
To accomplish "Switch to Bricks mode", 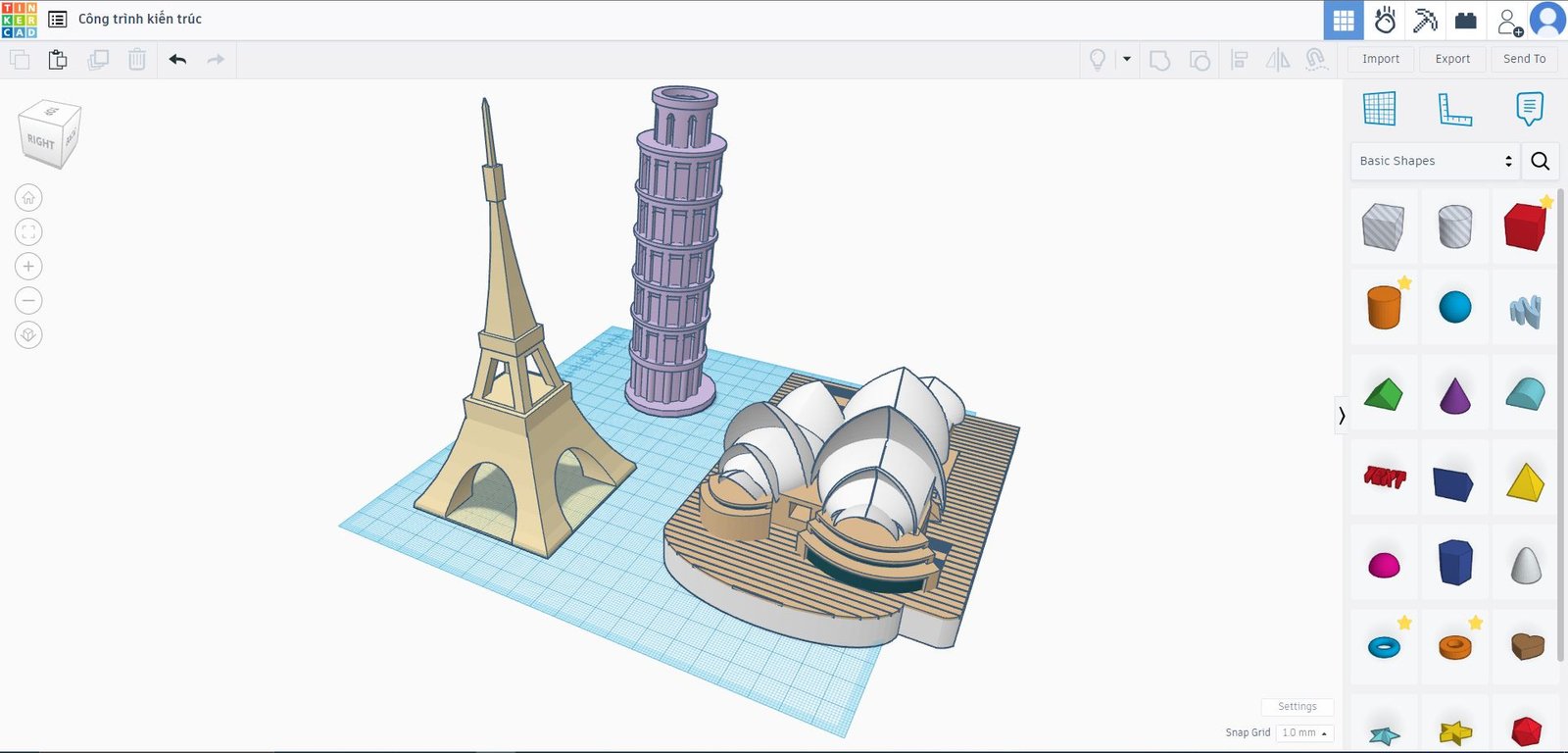I will pos(1466,20).
